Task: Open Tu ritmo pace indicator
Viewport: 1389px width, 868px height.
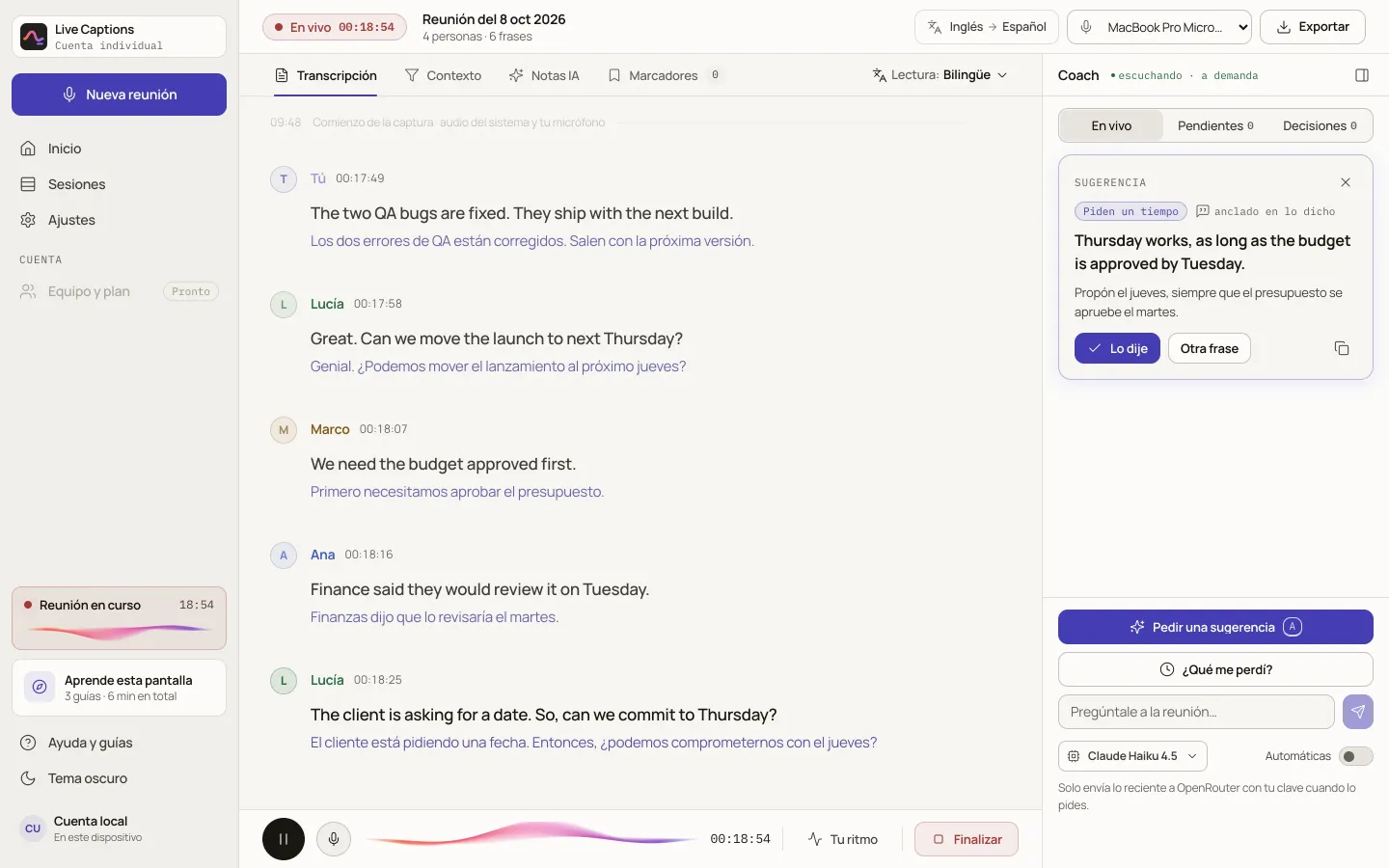Action: [843, 839]
